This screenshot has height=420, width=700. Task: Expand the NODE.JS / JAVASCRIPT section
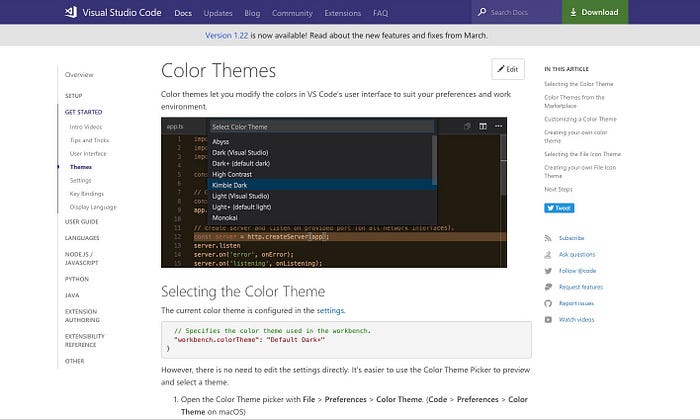(x=82, y=258)
